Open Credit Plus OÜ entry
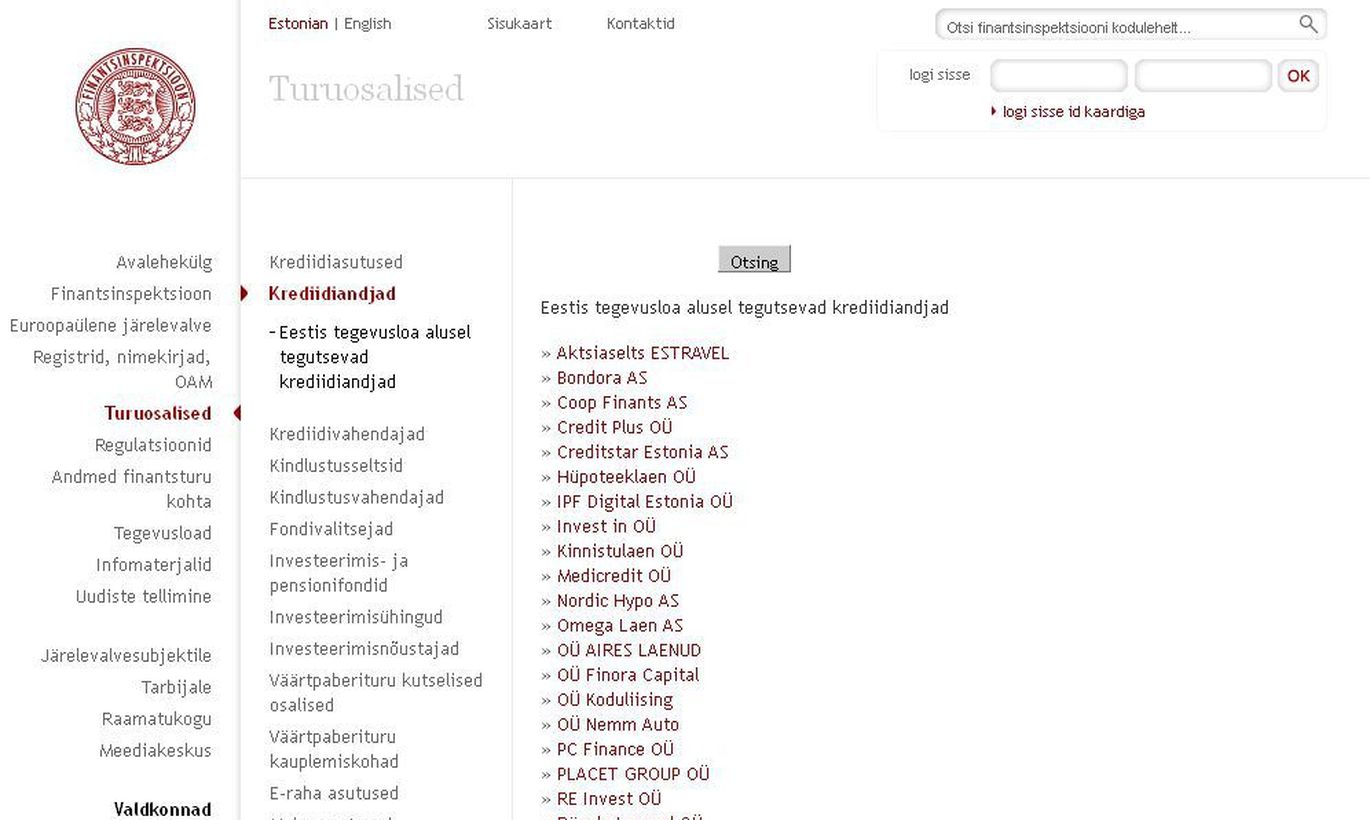Image resolution: width=1370 pixels, height=820 pixels. tap(615, 427)
